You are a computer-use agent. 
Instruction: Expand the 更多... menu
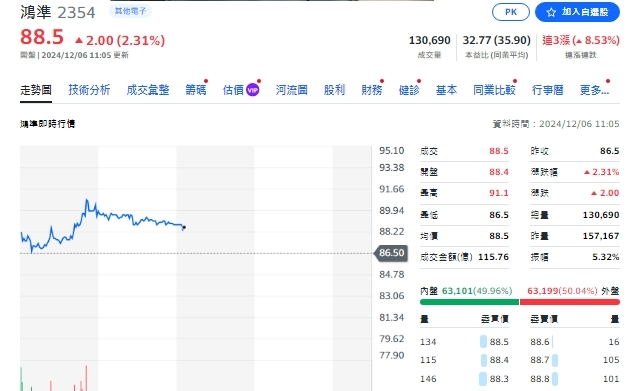tap(594, 90)
